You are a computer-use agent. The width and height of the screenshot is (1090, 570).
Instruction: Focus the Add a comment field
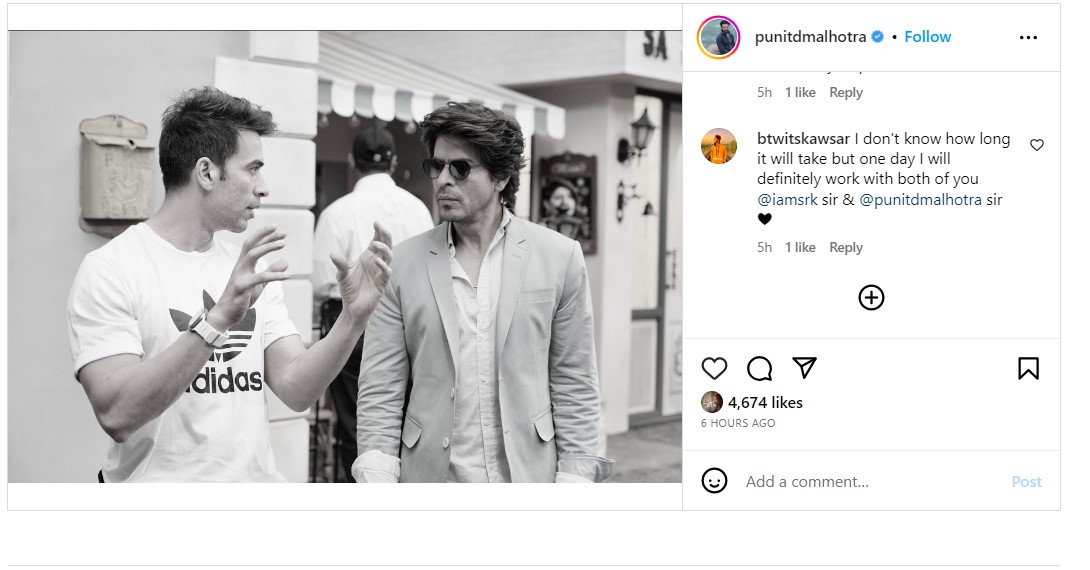click(x=870, y=481)
